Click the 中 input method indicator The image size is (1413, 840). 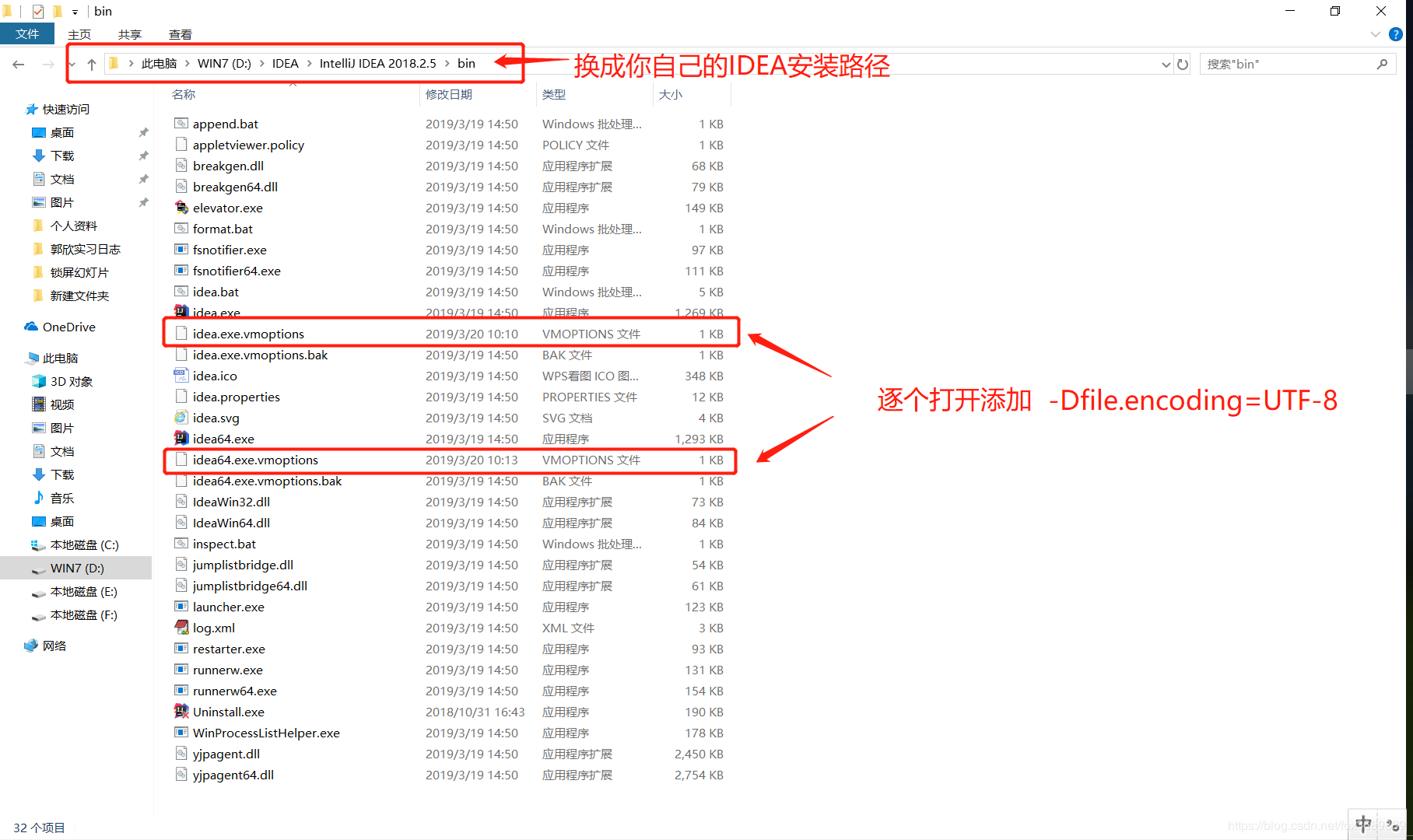pos(1363,824)
